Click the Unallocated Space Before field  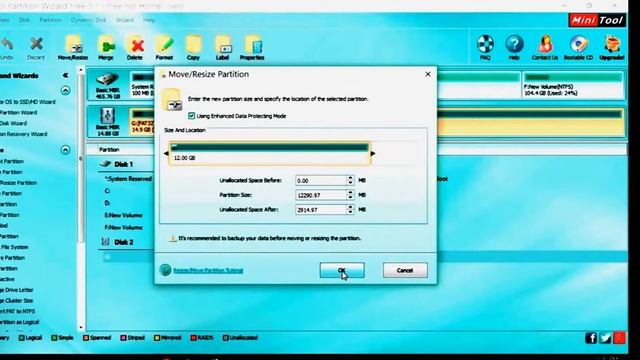(x=321, y=180)
